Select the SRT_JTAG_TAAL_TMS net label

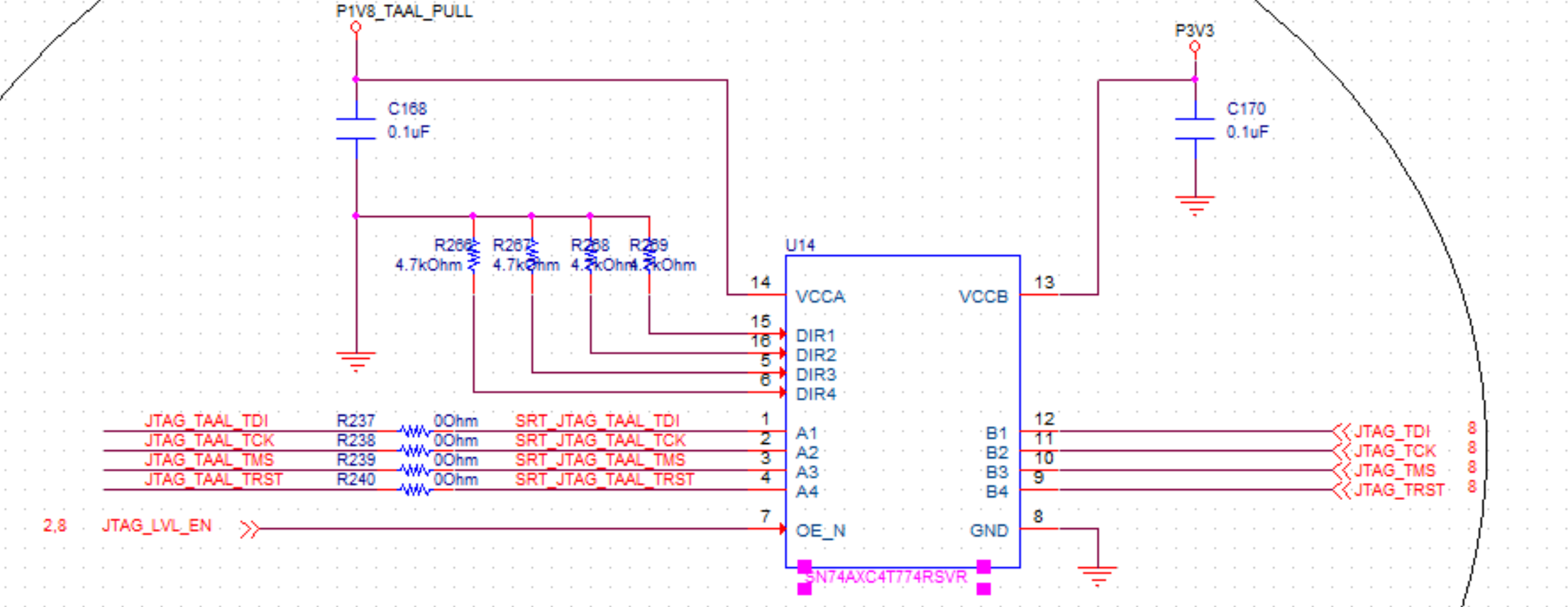pyautogui.click(x=600, y=460)
